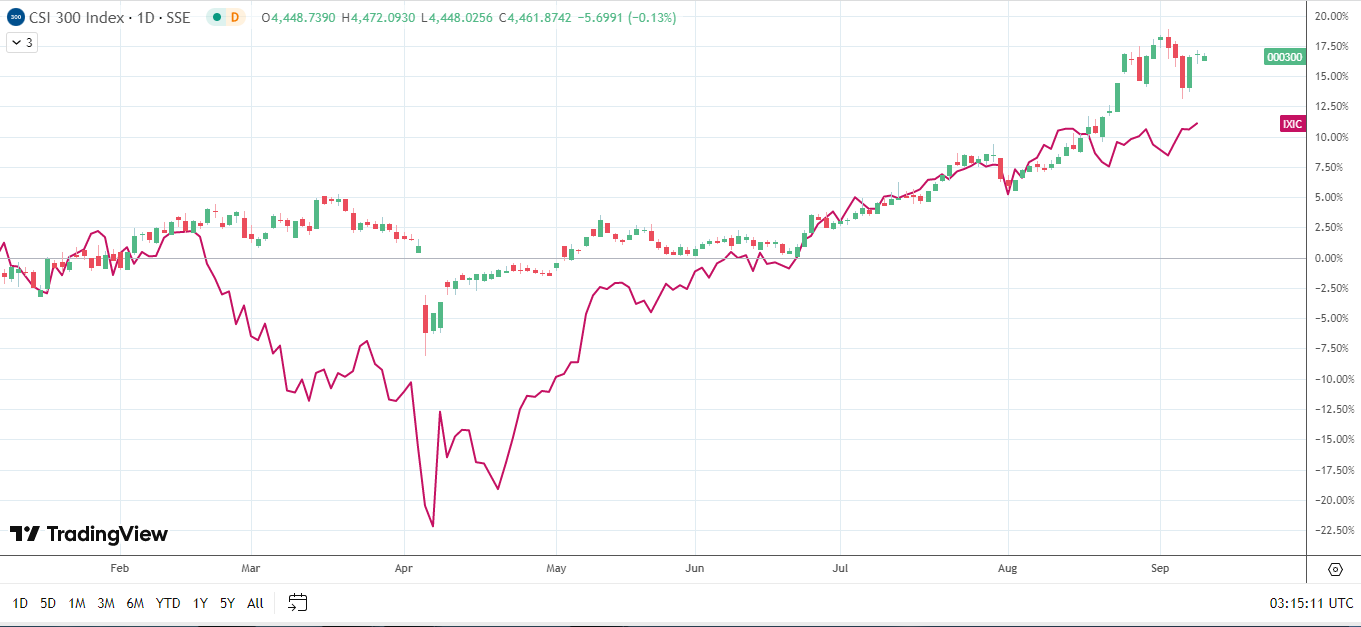Viewport: 1361px width, 627px height.
Task: Click the IXIC price scale label
Action: coord(1292,124)
